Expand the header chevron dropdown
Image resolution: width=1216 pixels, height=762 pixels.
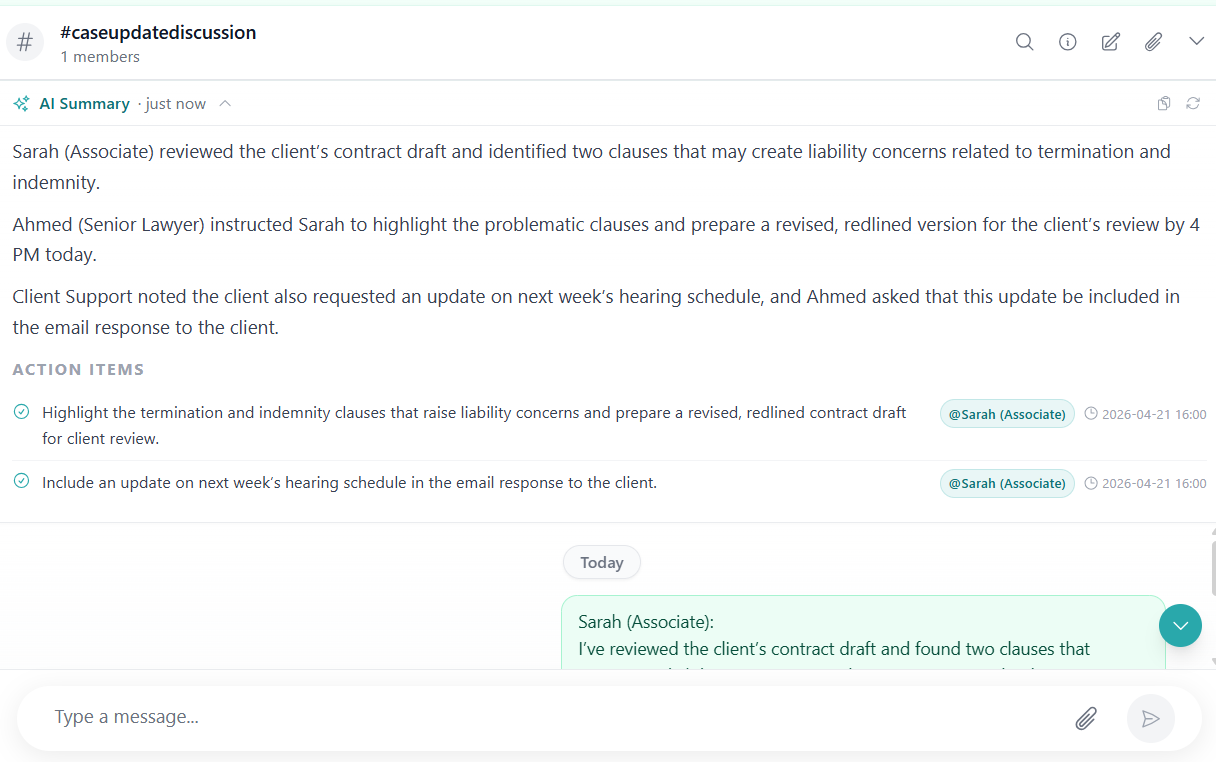pyautogui.click(x=1197, y=42)
